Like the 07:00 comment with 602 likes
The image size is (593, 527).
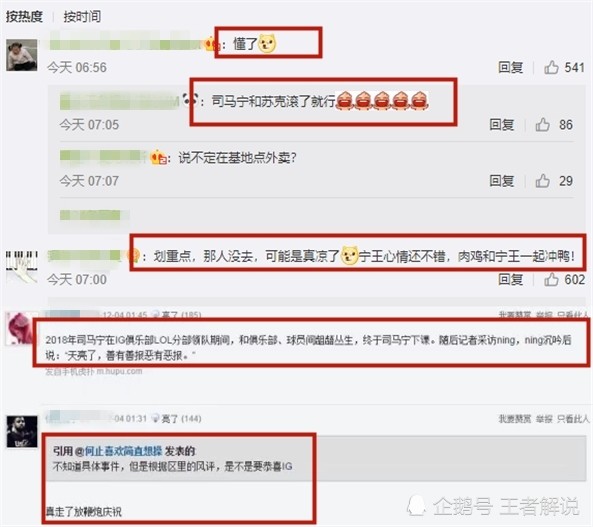click(x=551, y=280)
